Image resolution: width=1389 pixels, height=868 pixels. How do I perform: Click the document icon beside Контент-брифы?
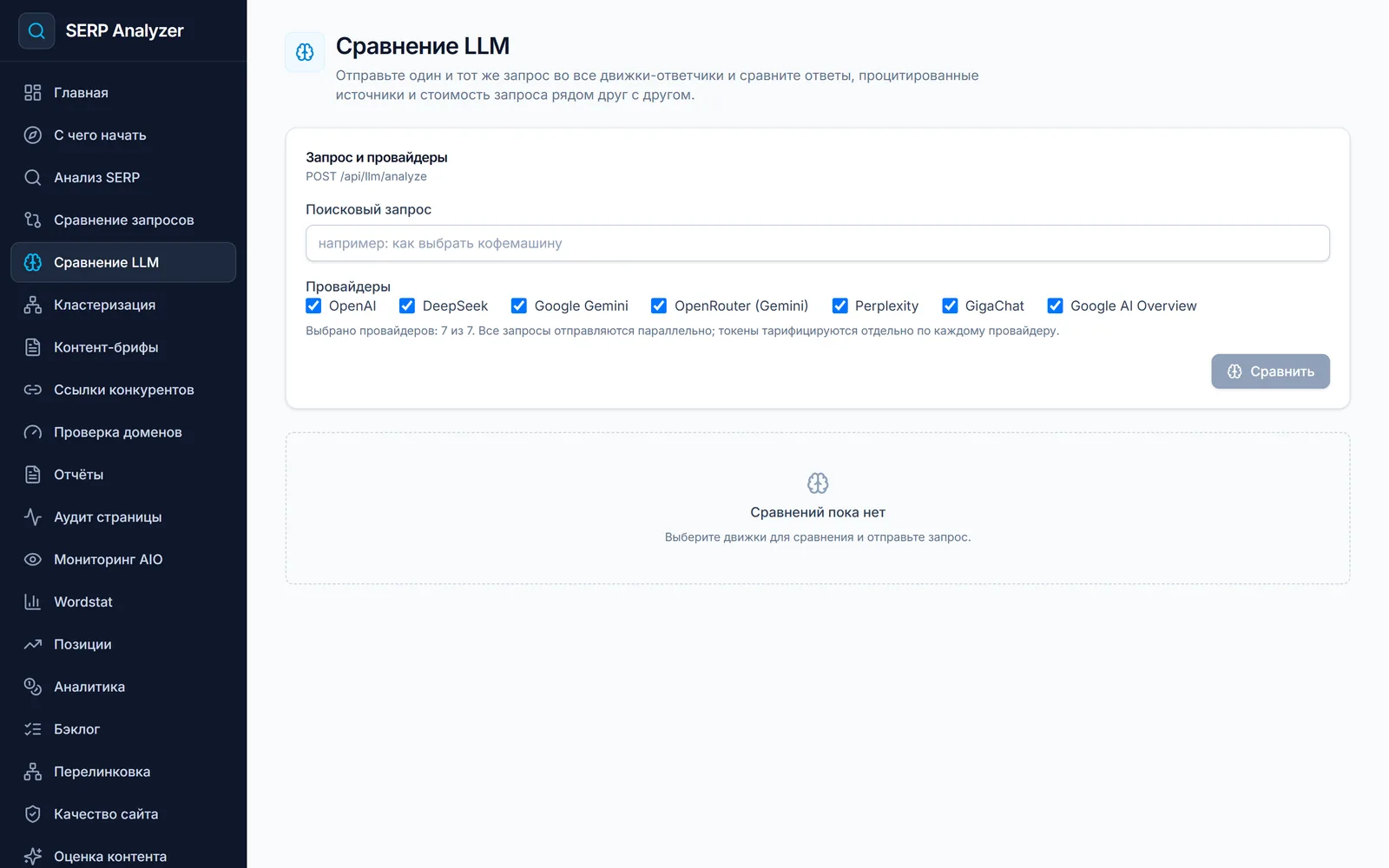[x=33, y=348]
